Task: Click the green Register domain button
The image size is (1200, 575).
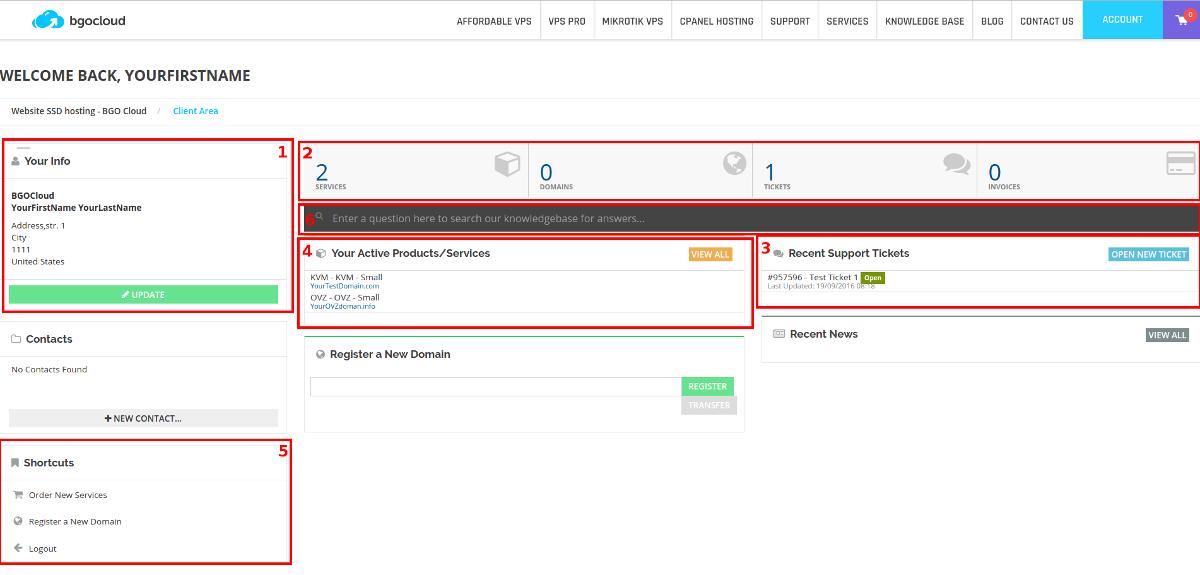Action: tap(707, 386)
